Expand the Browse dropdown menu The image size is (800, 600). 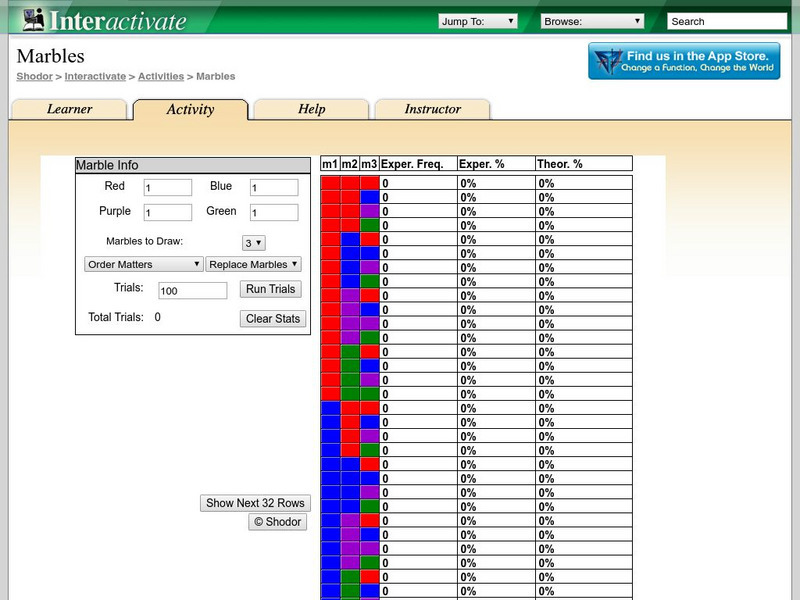(x=593, y=21)
